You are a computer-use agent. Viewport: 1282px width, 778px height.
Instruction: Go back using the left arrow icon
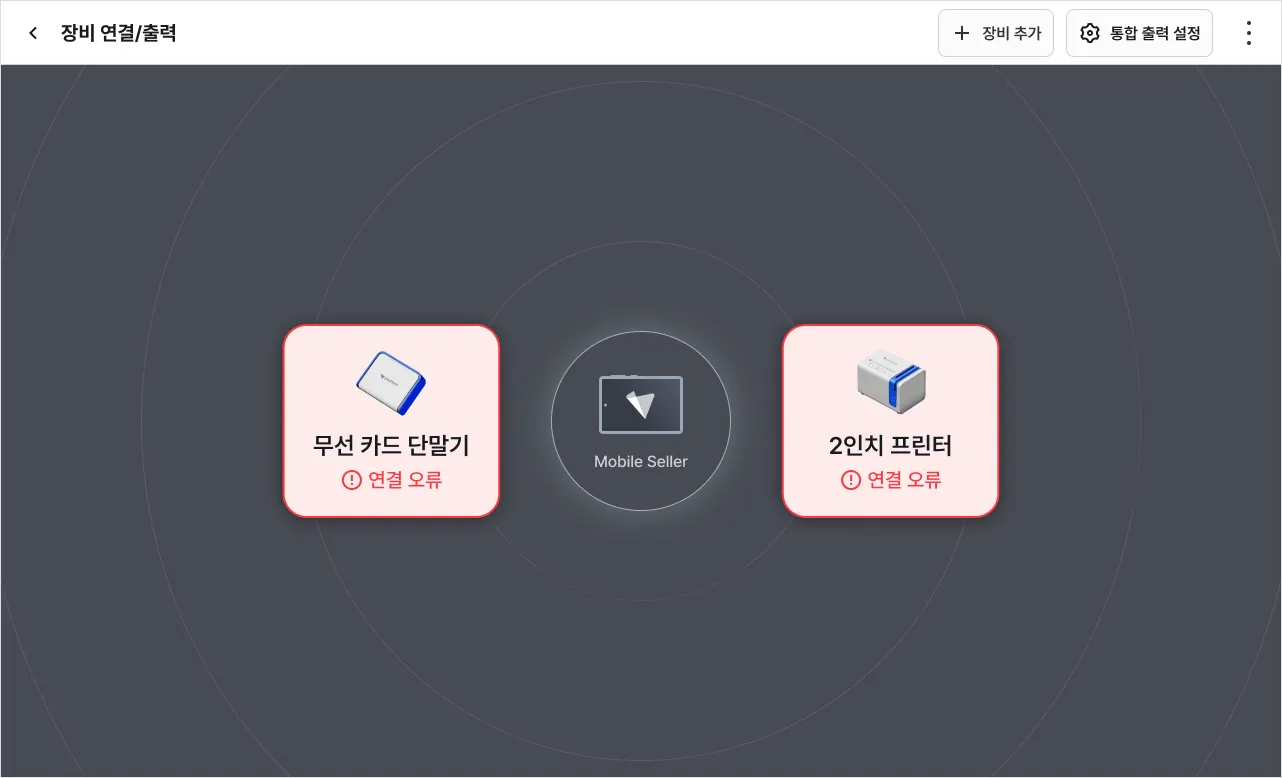33,33
